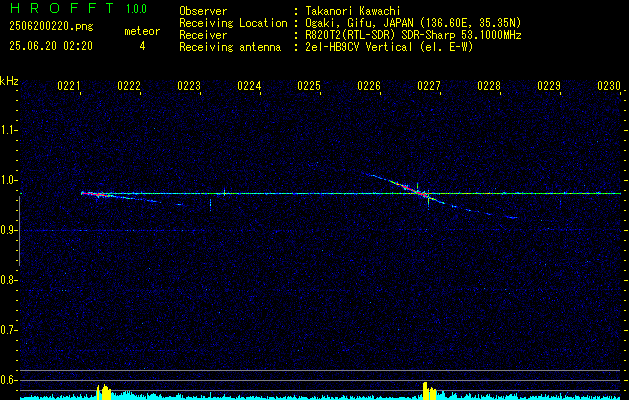The width and height of the screenshot is (629, 400).
Task: Click the 0226 time marker
Action: (369, 86)
